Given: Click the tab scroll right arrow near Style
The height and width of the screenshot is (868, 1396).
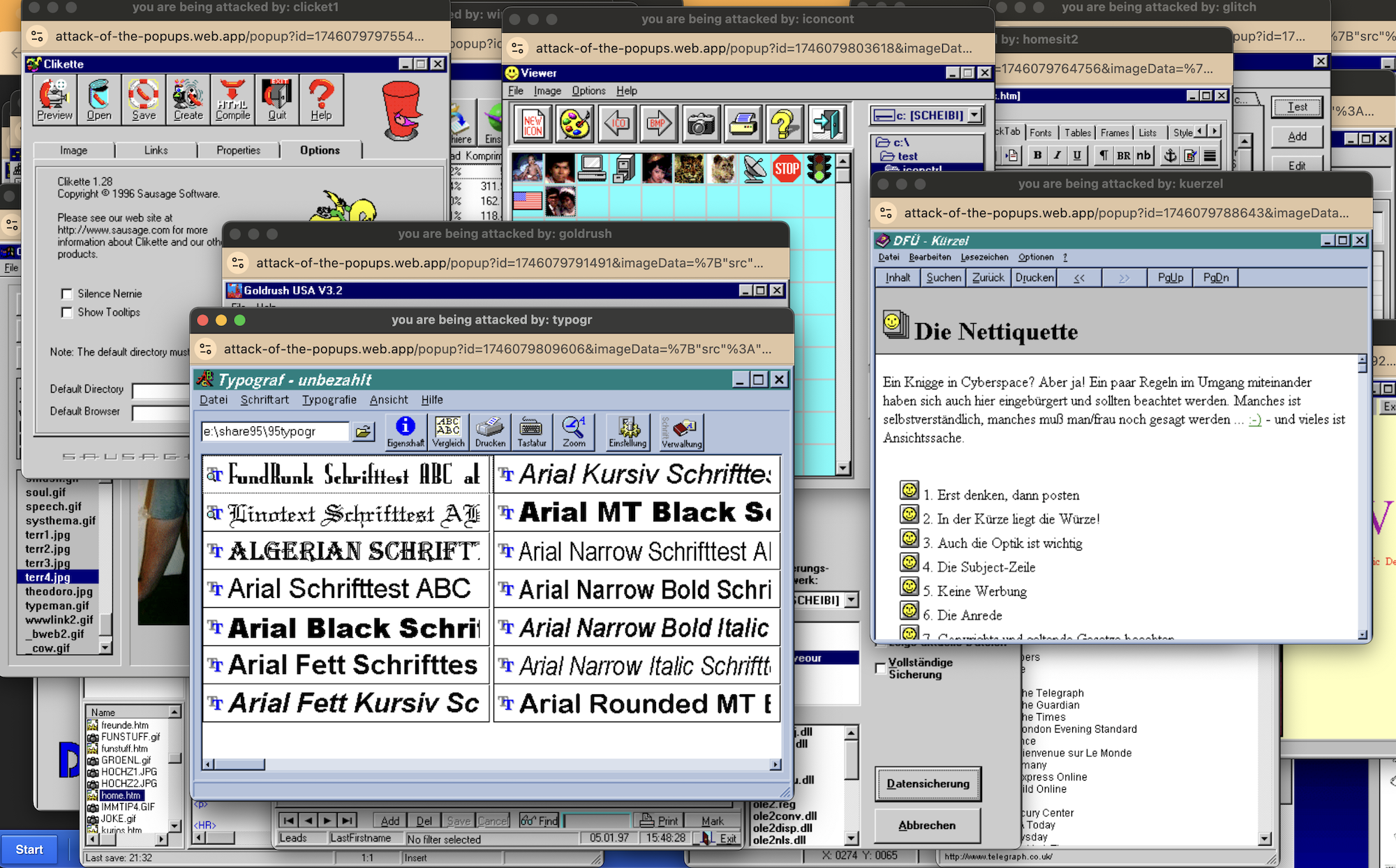Looking at the screenshot, I should click(x=1215, y=131).
